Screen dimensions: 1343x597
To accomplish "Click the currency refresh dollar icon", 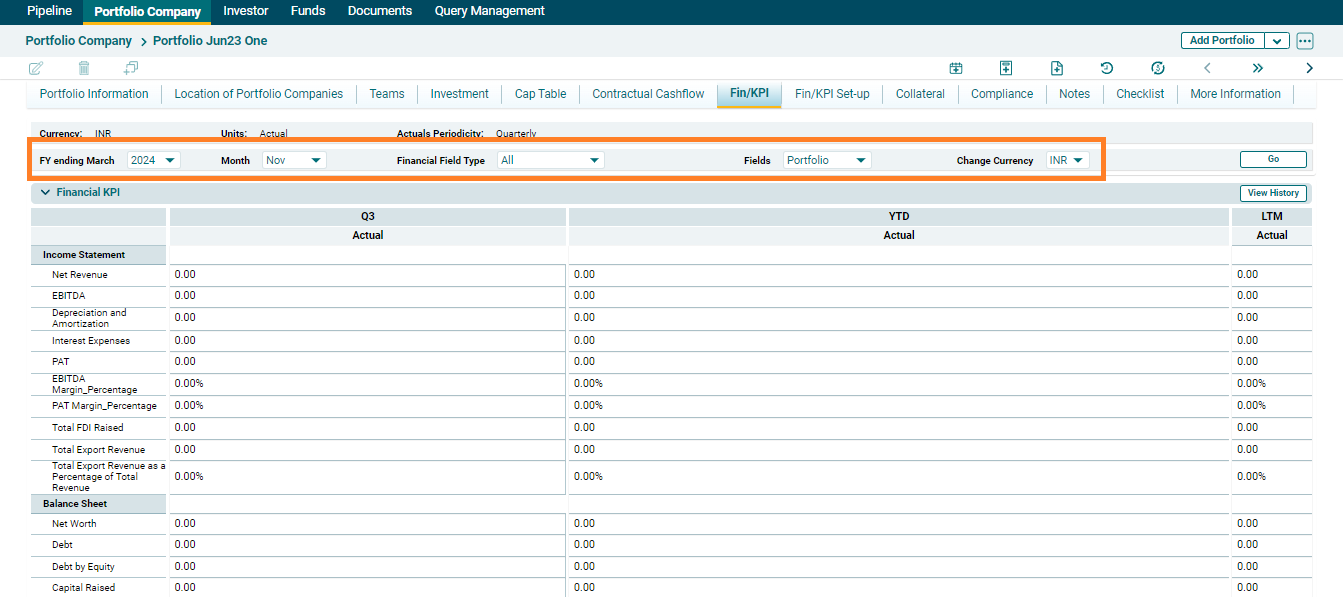I will (x=1157, y=68).
